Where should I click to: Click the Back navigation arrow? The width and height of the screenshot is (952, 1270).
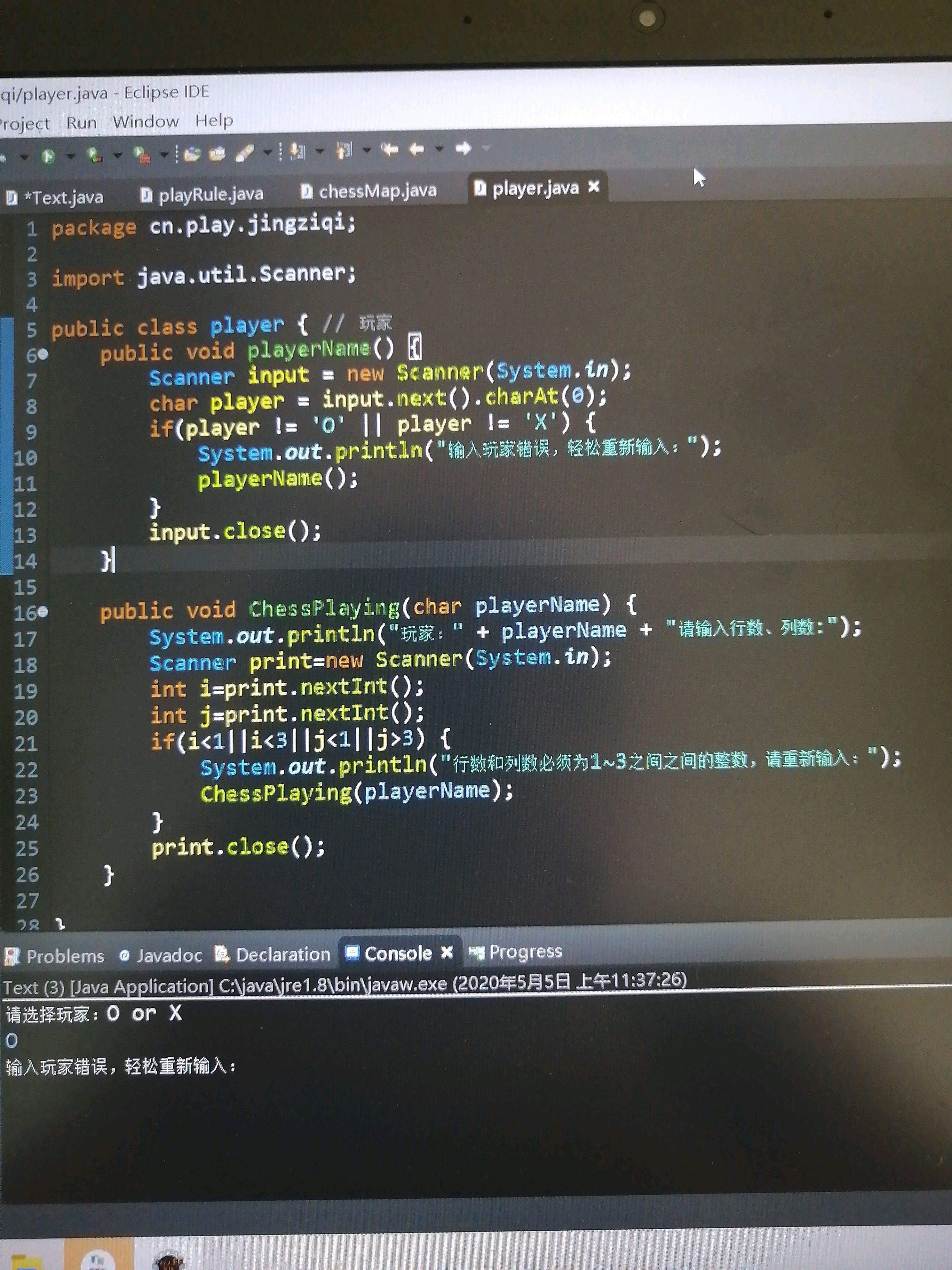416,149
